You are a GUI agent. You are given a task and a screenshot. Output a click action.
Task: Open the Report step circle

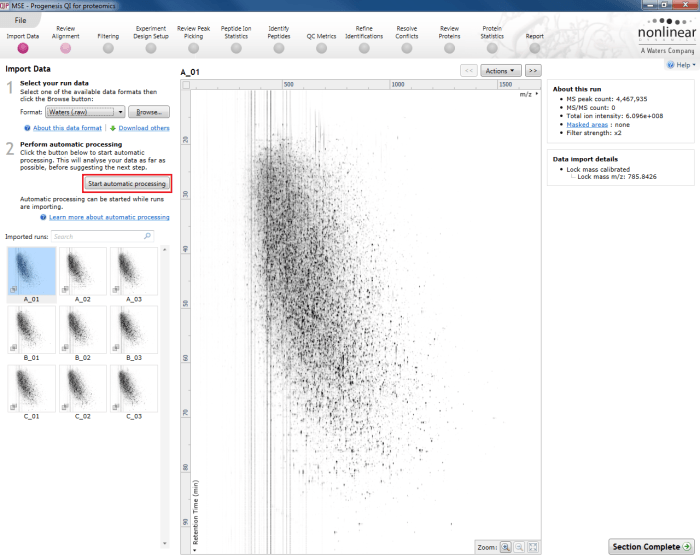coord(534,48)
